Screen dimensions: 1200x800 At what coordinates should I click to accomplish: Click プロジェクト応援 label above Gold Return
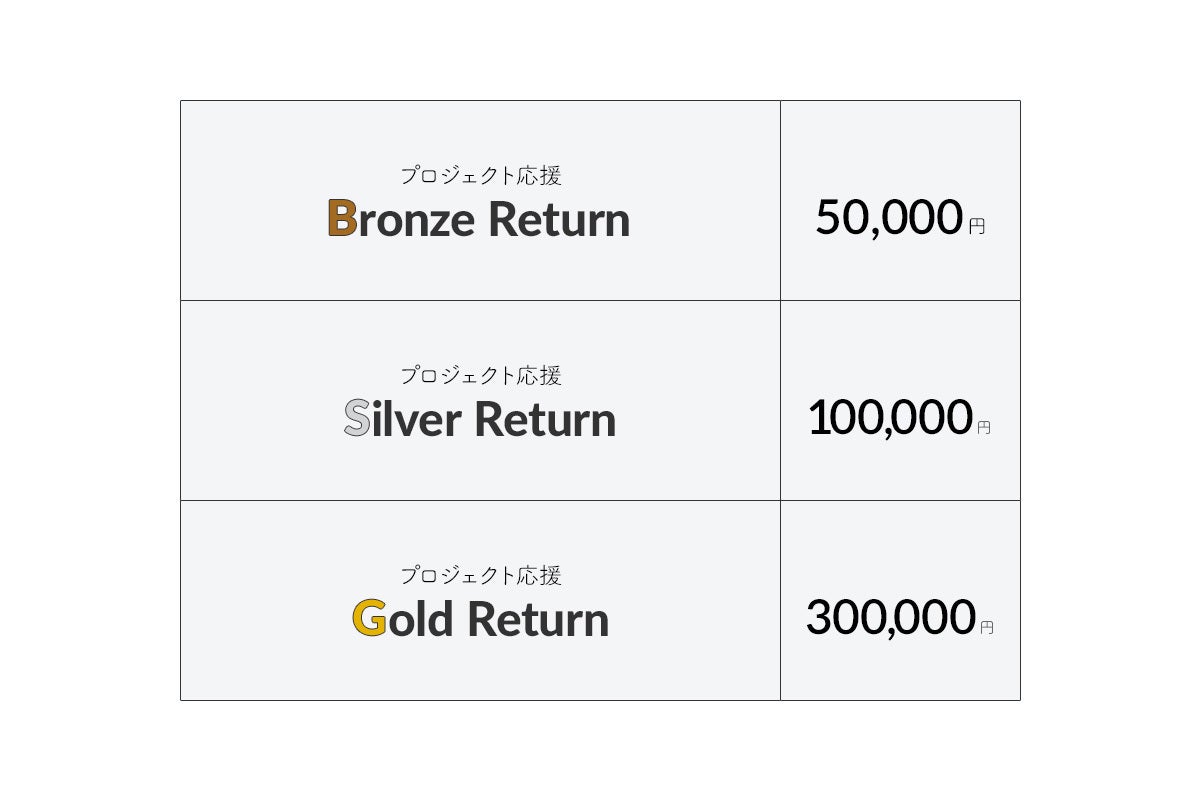(481, 576)
